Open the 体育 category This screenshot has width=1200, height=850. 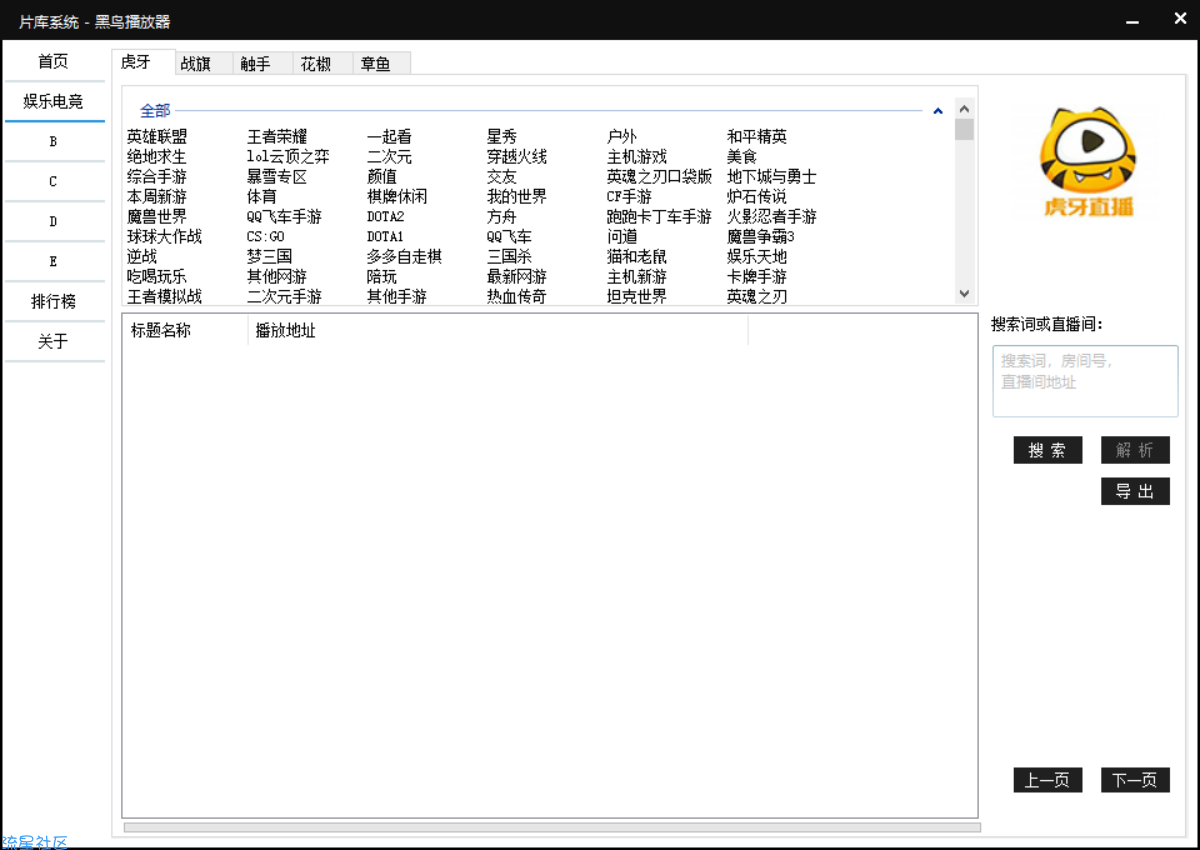point(262,197)
